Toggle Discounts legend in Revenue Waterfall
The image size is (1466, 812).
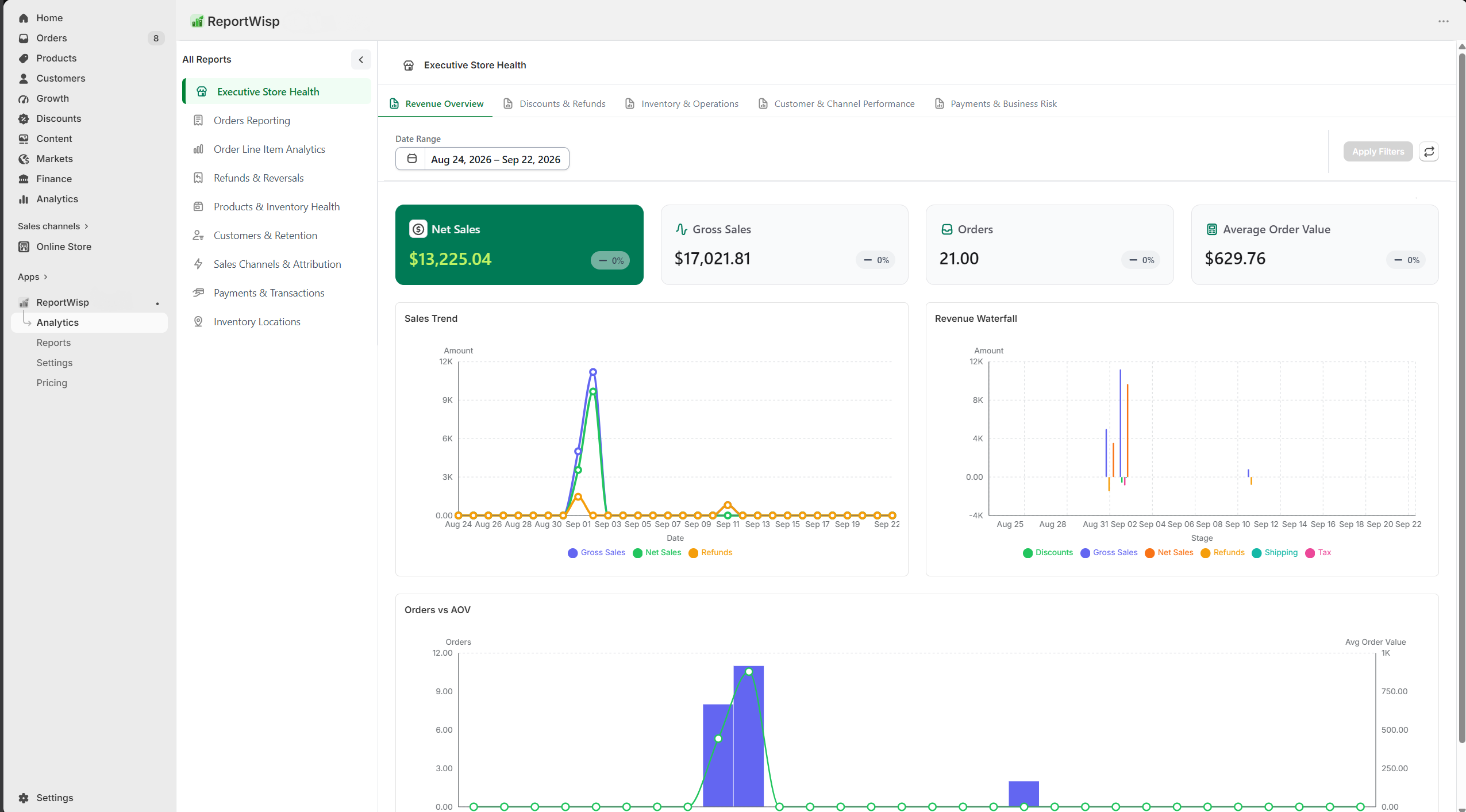pos(1048,553)
